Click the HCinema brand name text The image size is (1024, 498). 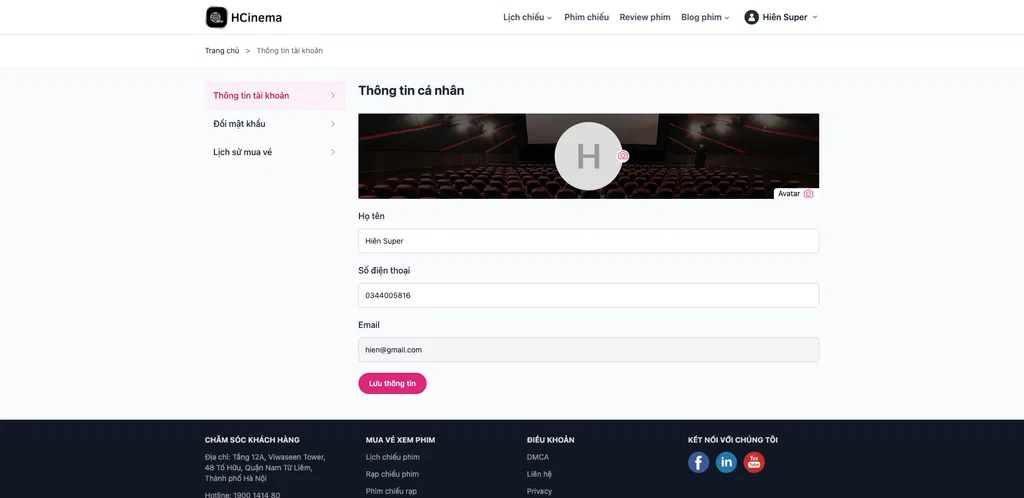point(257,18)
